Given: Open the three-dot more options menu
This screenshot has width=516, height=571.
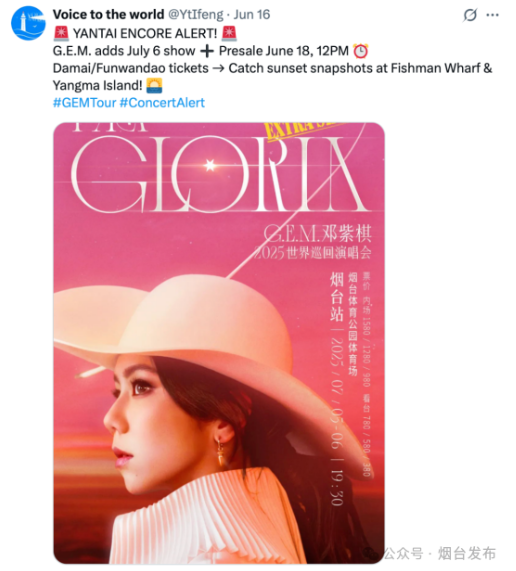Looking at the screenshot, I should (492, 15).
